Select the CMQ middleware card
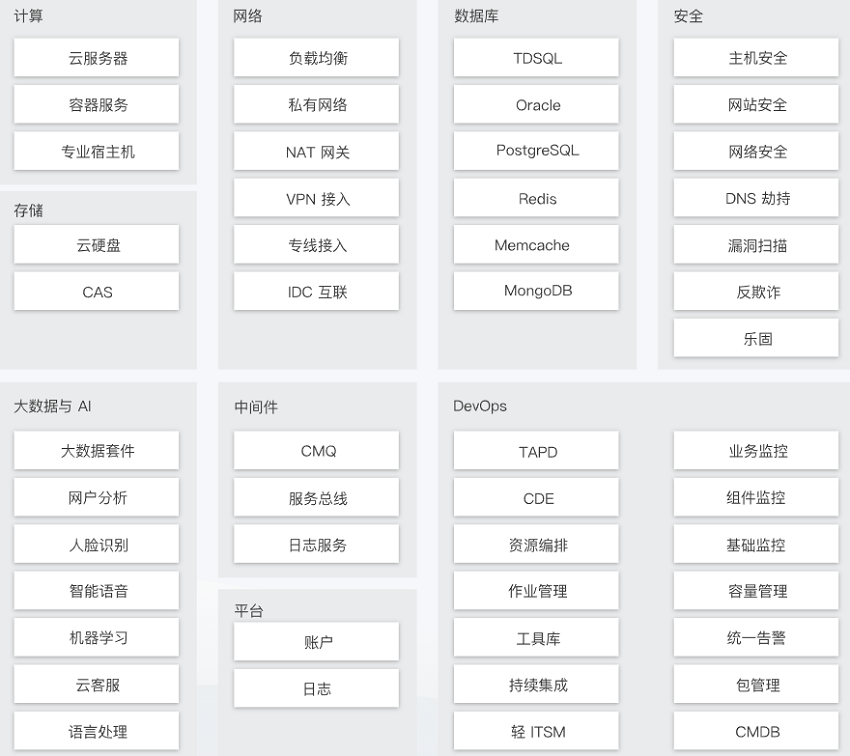This screenshot has width=850, height=756. pyautogui.click(x=317, y=450)
